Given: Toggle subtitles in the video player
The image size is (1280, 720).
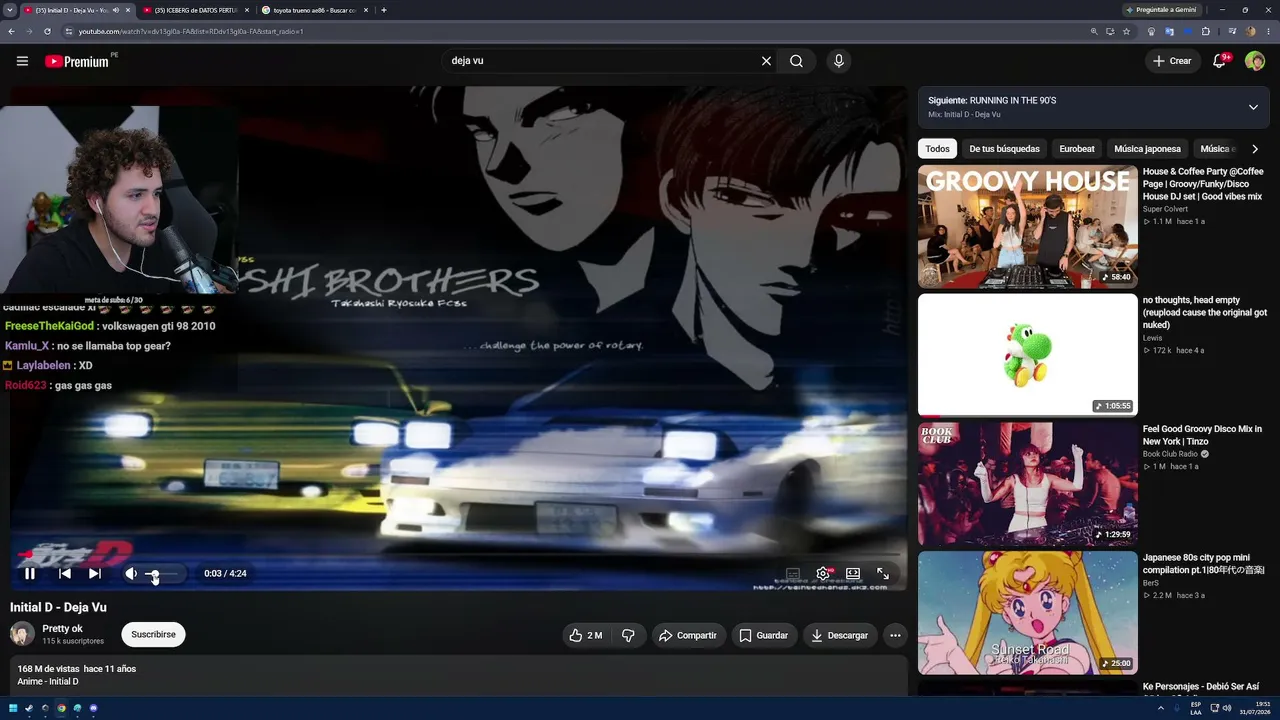Looking at the screenshot, I should [x=793, y=574].
